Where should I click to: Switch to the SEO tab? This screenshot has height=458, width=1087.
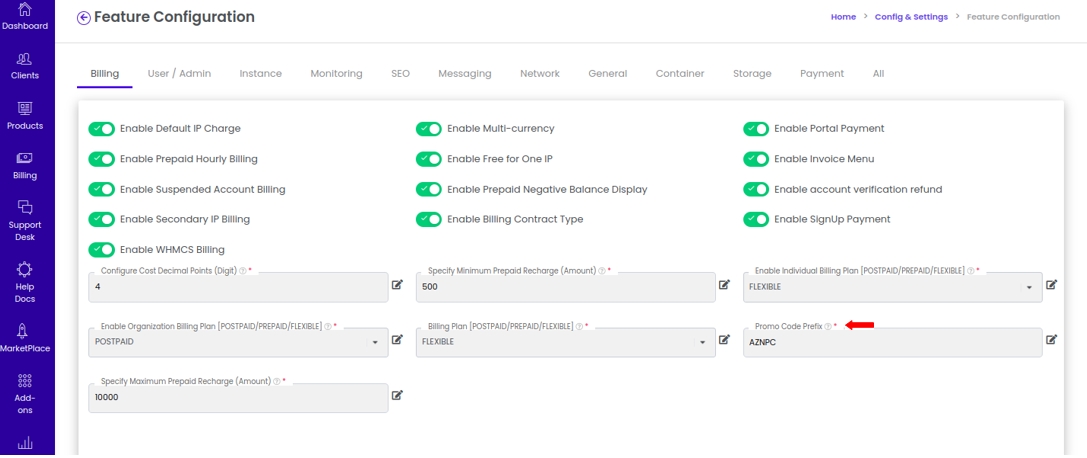(400, 73)
